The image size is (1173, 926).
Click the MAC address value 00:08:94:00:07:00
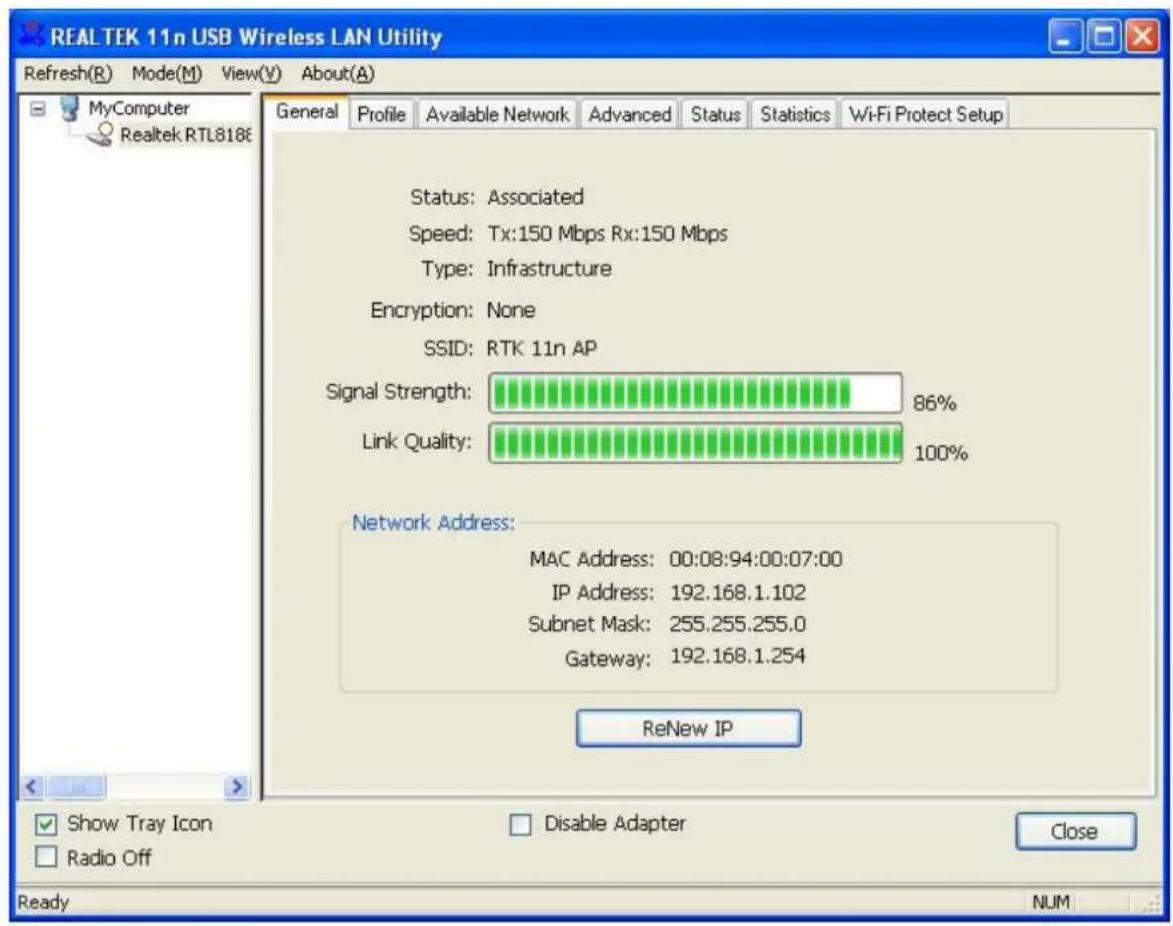[756, 559]
